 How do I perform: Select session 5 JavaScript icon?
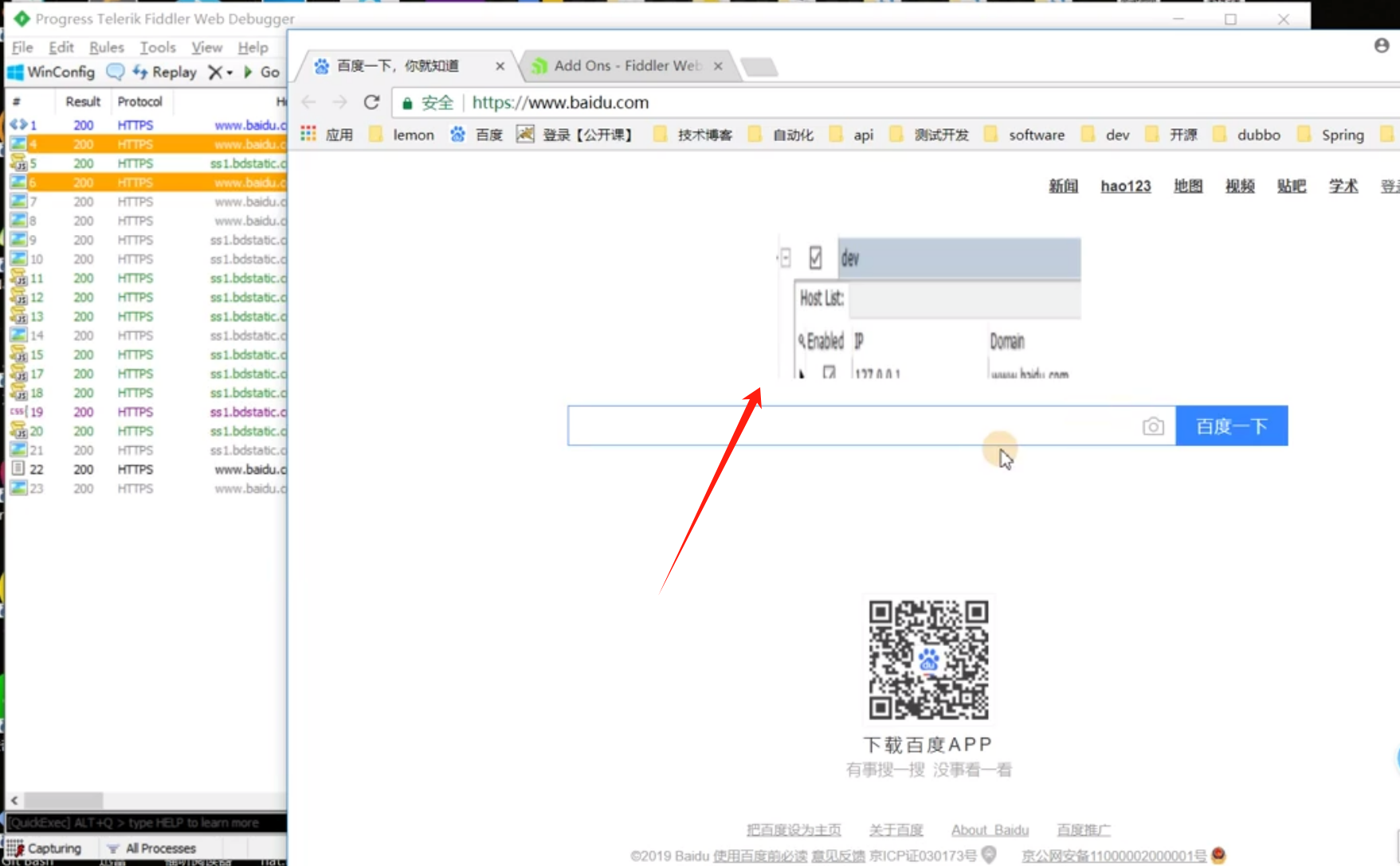18,163
